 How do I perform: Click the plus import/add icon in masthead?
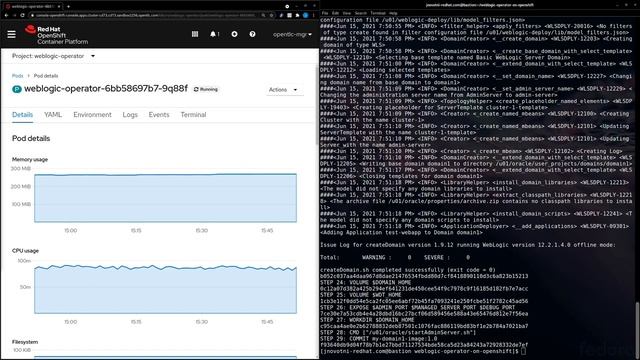coord(234,34)
